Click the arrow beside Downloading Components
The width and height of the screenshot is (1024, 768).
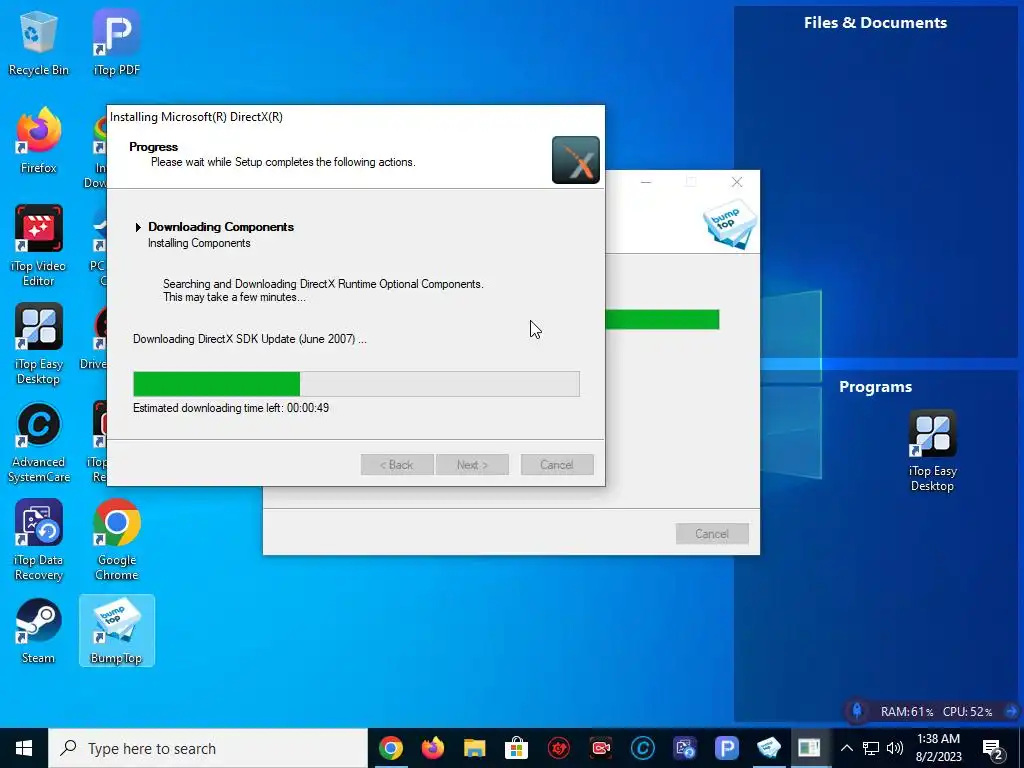pyautogui.click(x=138, y=227)
